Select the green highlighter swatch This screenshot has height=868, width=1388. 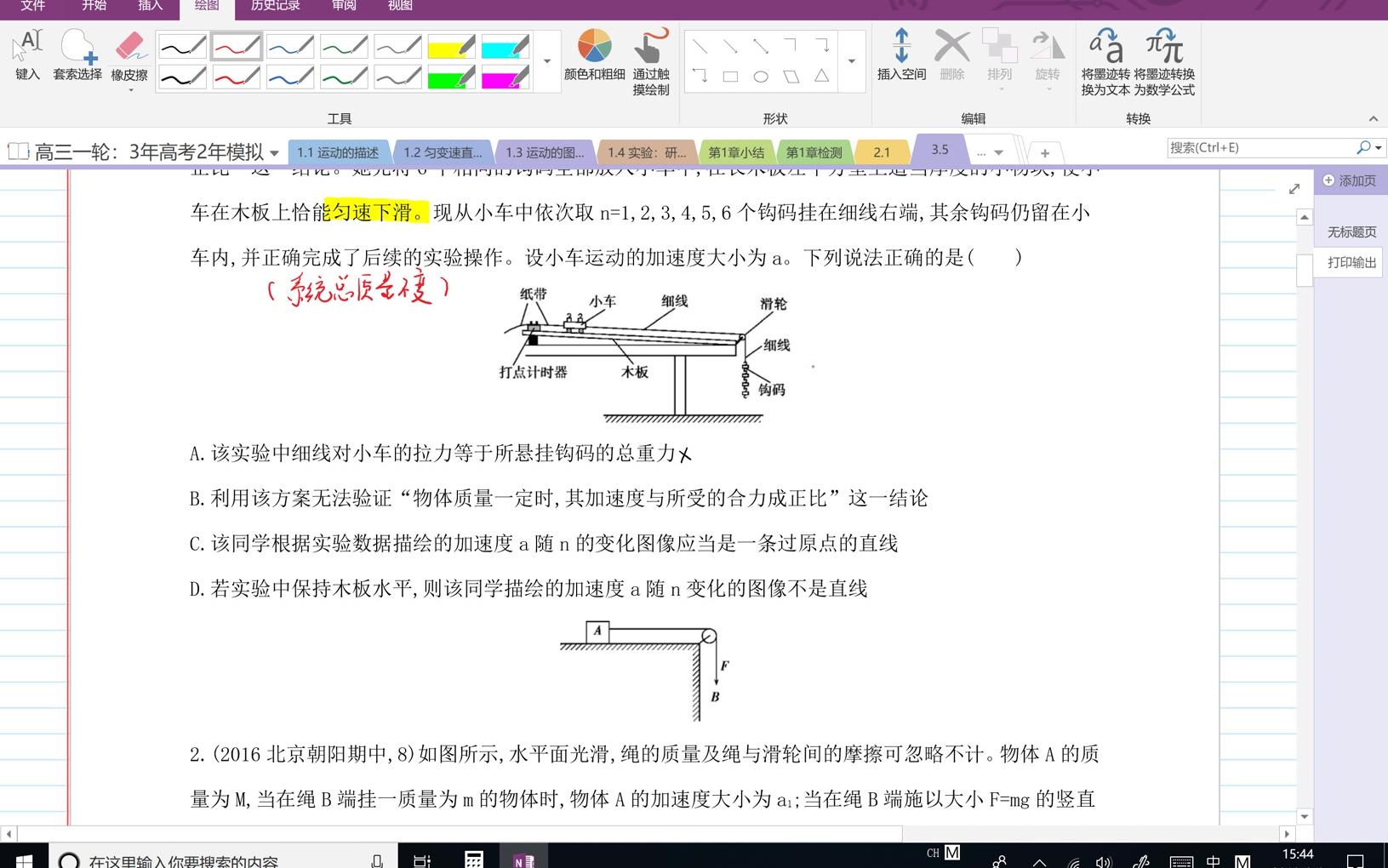click(452, 77)
